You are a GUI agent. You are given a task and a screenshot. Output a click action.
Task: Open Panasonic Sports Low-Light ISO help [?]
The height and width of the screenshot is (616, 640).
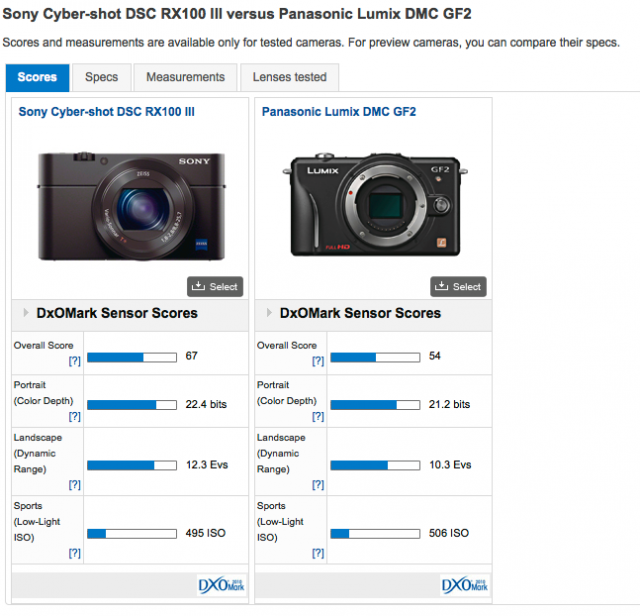tap(318, 553)
